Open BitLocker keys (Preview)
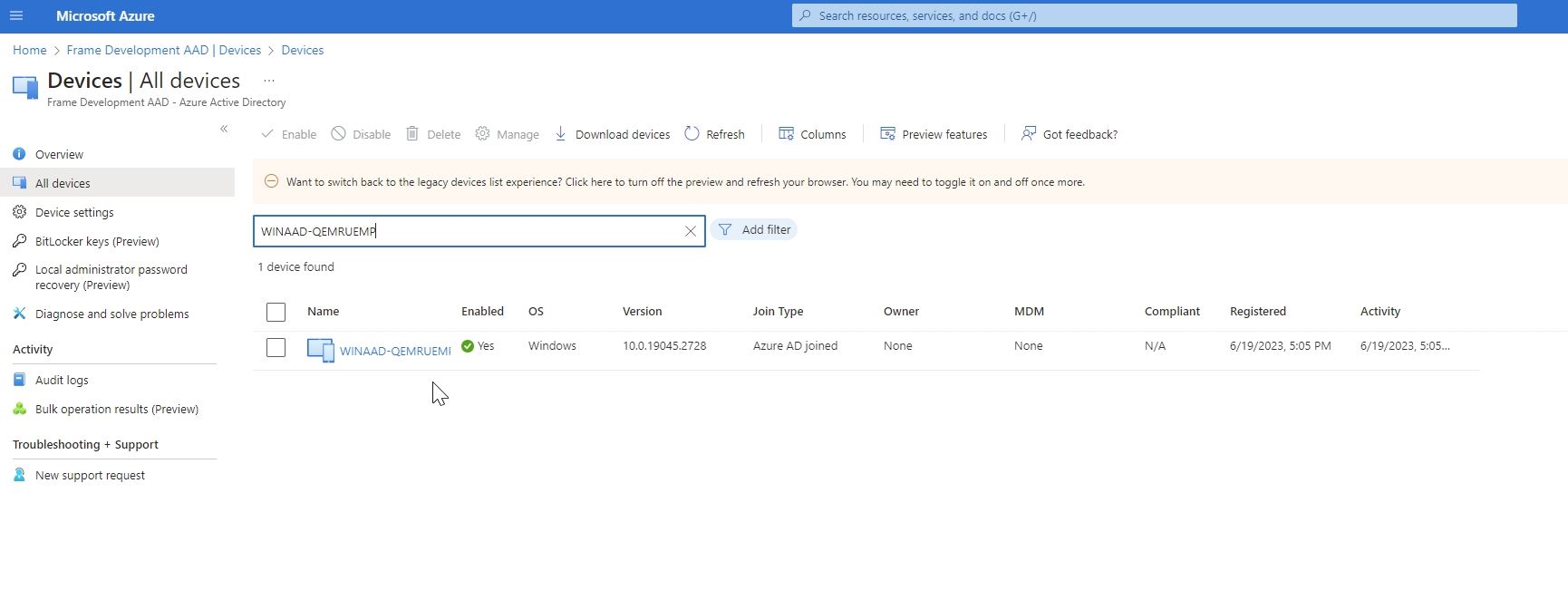Image resolution: width=1568 pixels, height=609 pixels. [x=118, y=241]
